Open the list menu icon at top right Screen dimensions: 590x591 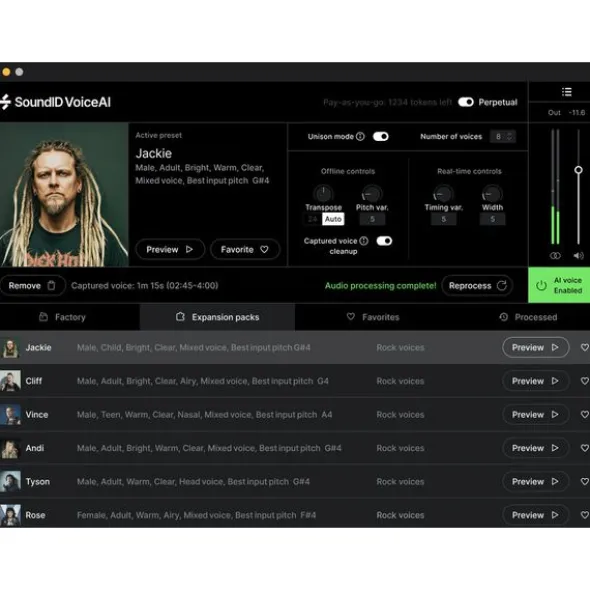click(567, 92)
